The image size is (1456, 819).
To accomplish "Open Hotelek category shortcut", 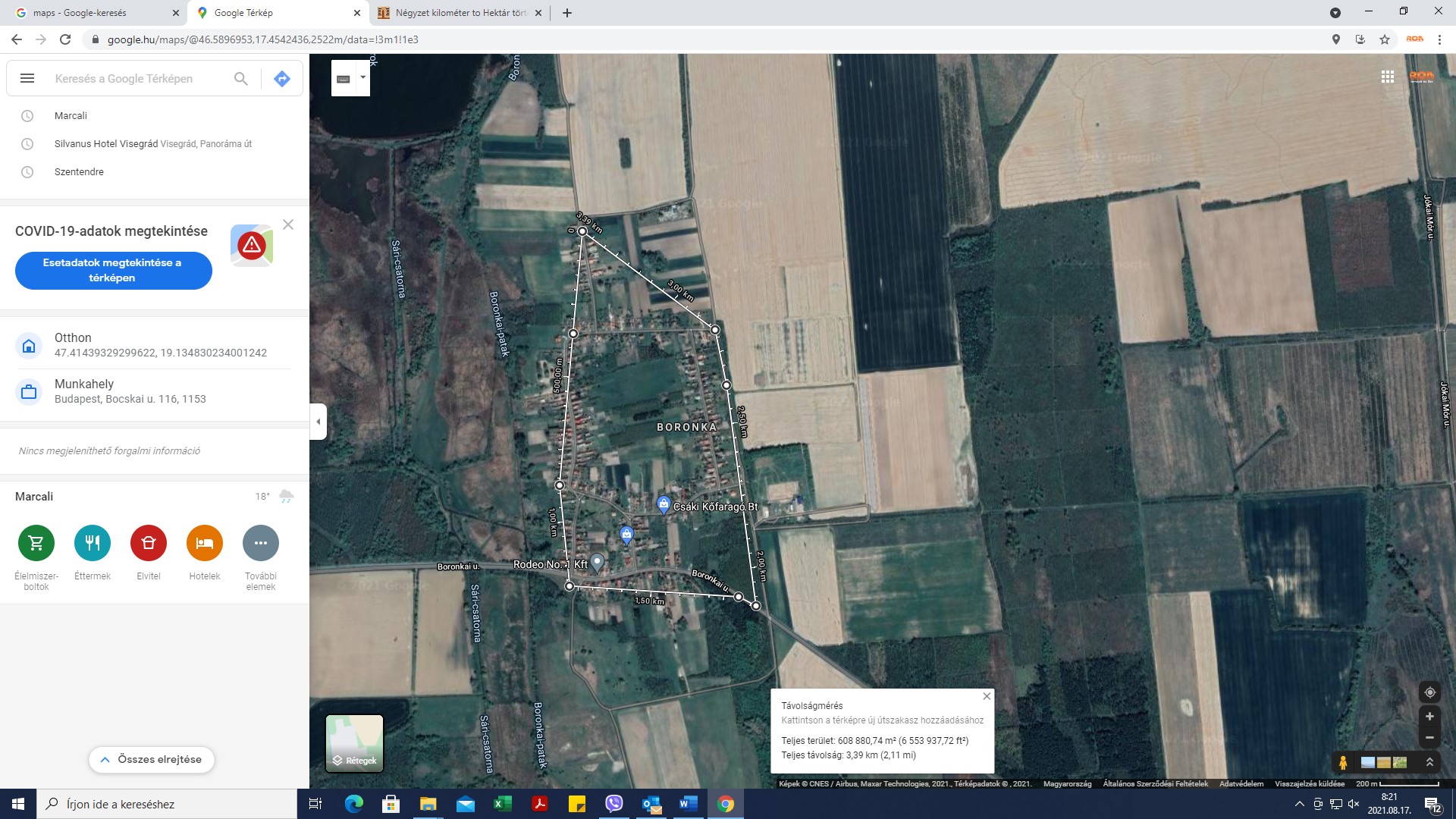I will pos(205,543).
